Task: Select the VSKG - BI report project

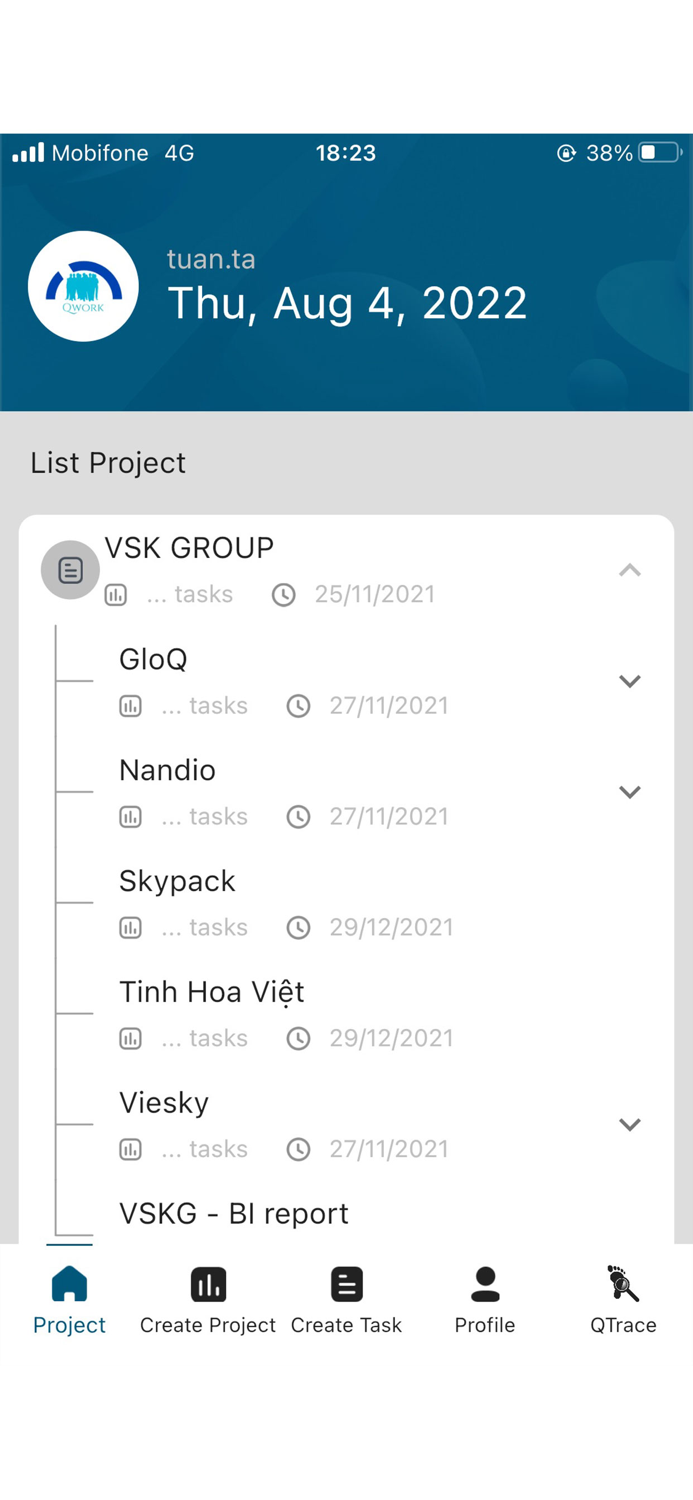Action: [x=234, y=1214]
